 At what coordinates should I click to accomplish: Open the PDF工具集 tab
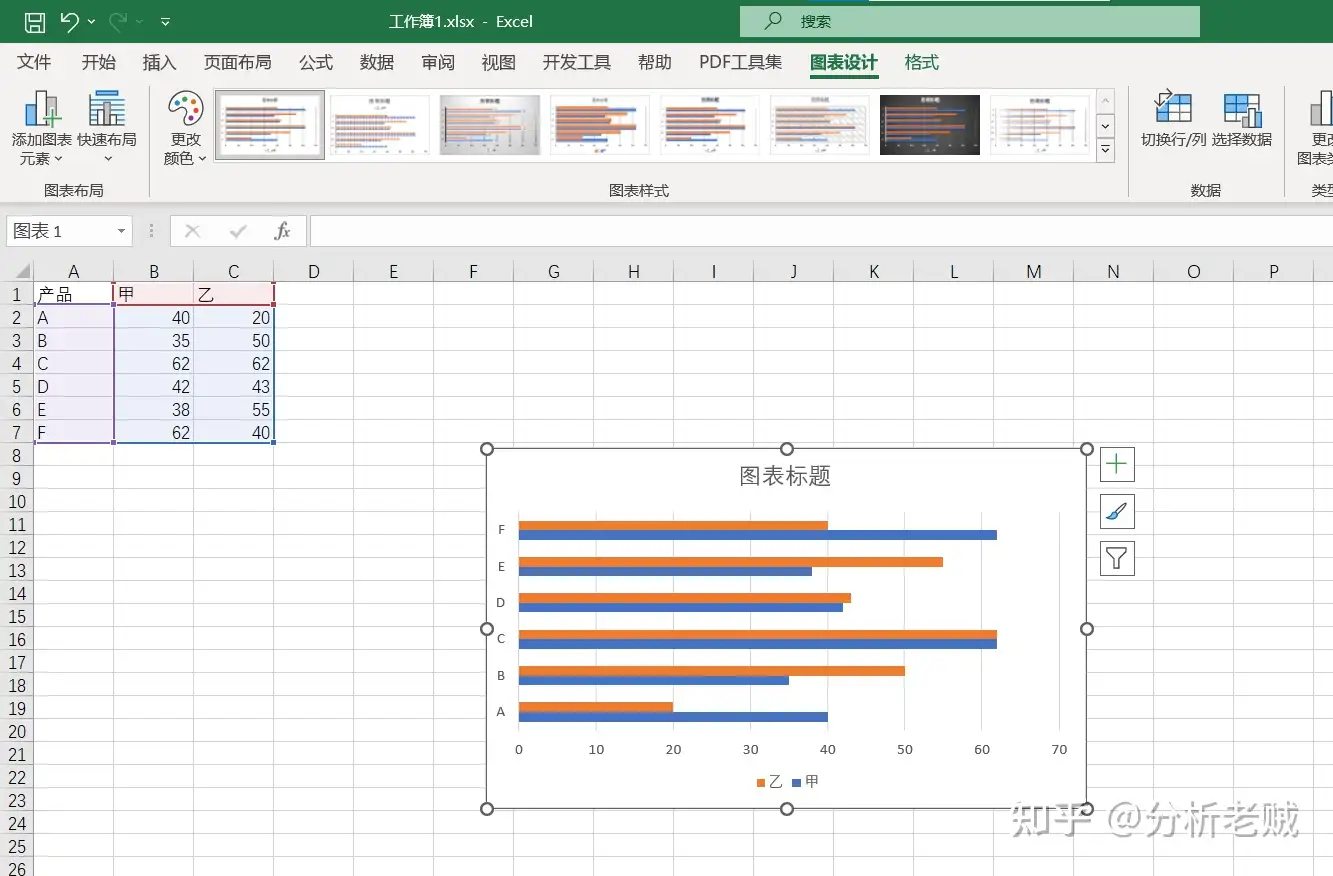(741, 62)
